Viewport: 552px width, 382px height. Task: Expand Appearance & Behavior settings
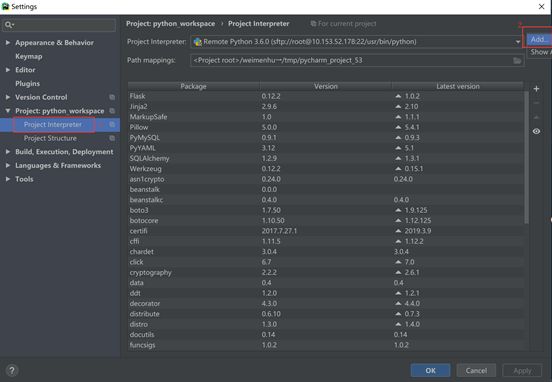[x=8, y=43]
